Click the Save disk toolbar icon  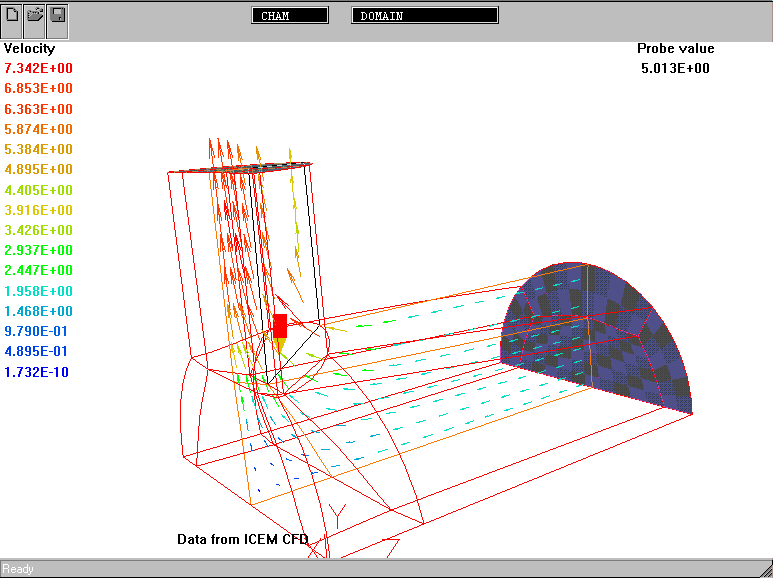click(x=58, y=16)
